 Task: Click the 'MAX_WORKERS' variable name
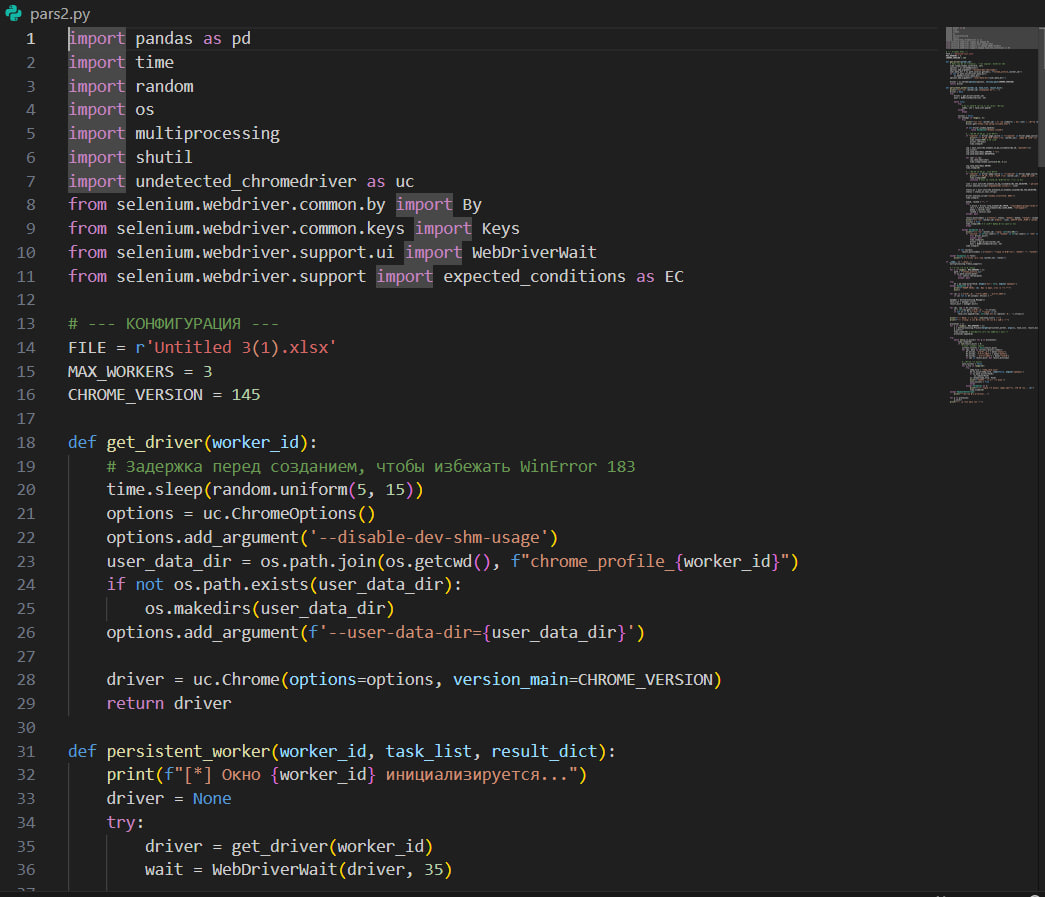pyautogui.click(x=121, y=372)
